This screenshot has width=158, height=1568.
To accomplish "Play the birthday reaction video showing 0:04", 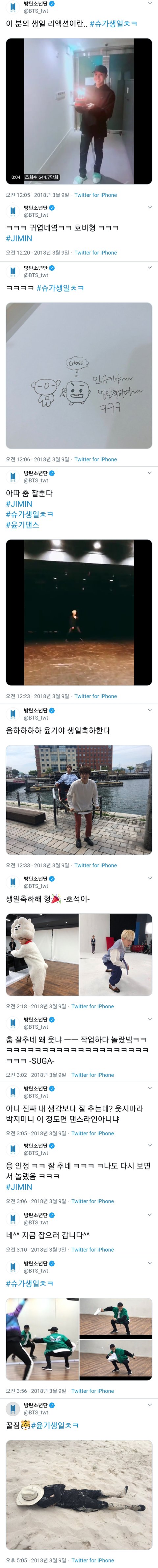I will (x=79, y=111).
